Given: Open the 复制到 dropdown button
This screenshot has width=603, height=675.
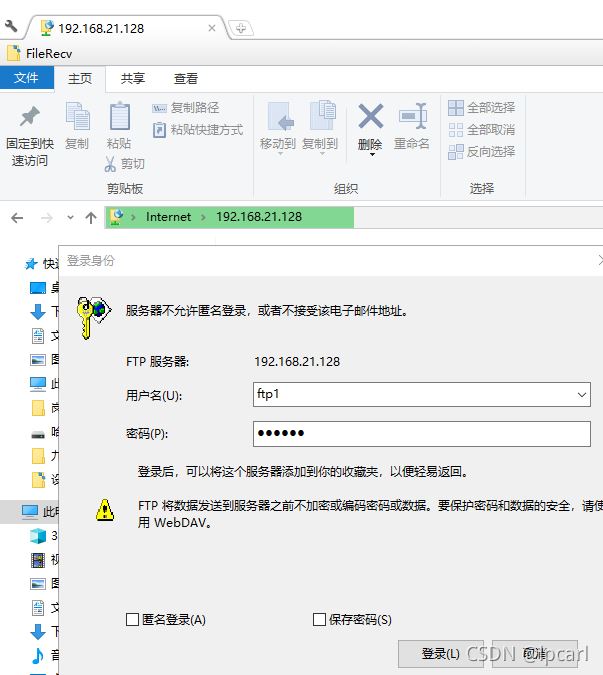Looking at the screenshot, I should click(x=320, y=127).
